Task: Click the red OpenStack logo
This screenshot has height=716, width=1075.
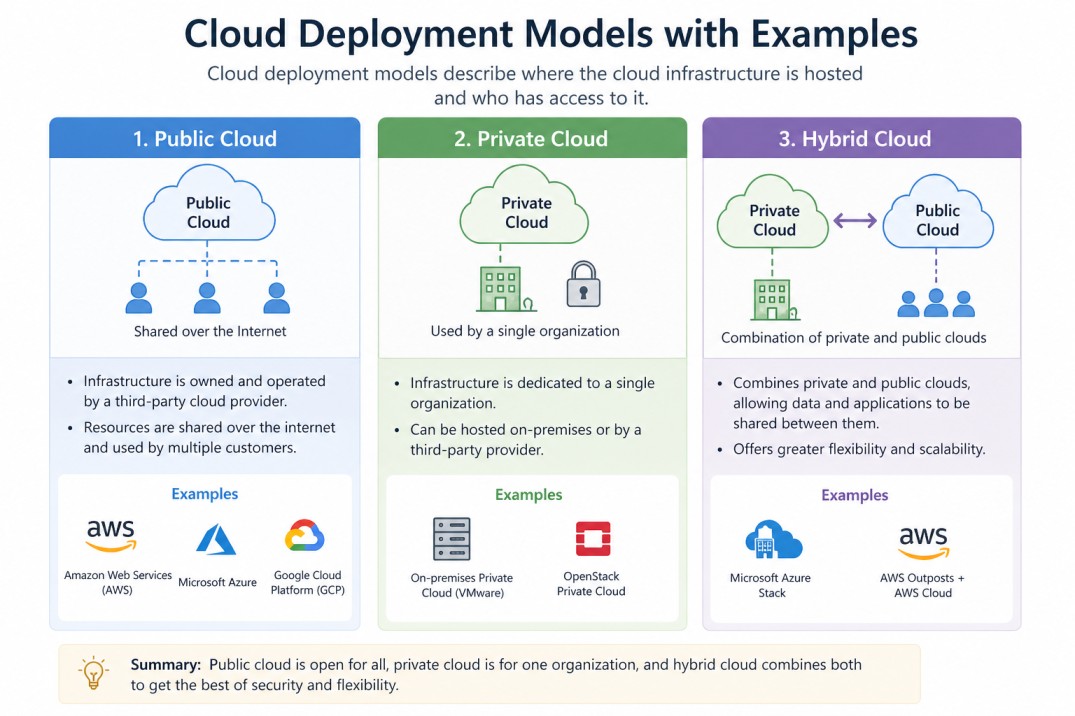Action: (593, 538)
